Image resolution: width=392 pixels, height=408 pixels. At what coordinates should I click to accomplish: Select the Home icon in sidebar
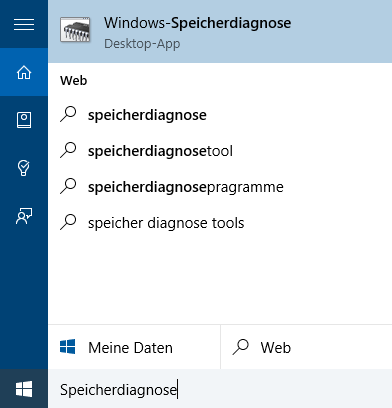[x=24, y=72]
